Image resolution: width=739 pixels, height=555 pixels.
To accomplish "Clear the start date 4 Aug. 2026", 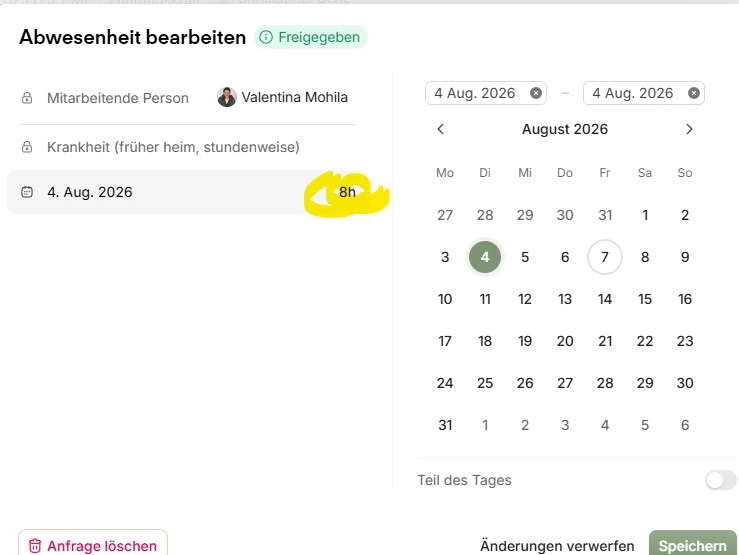I will [535, 93].
